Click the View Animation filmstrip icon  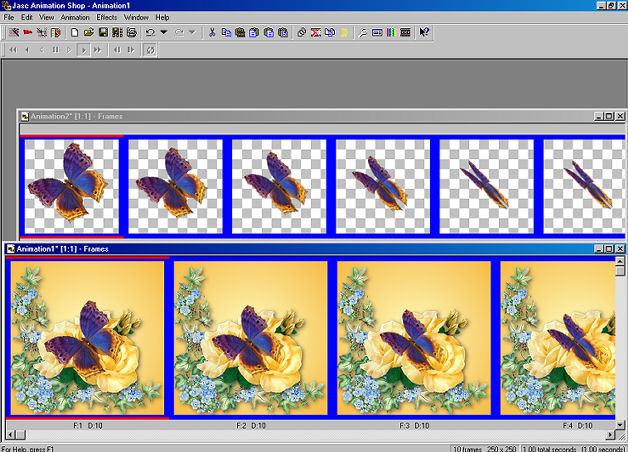405,32
